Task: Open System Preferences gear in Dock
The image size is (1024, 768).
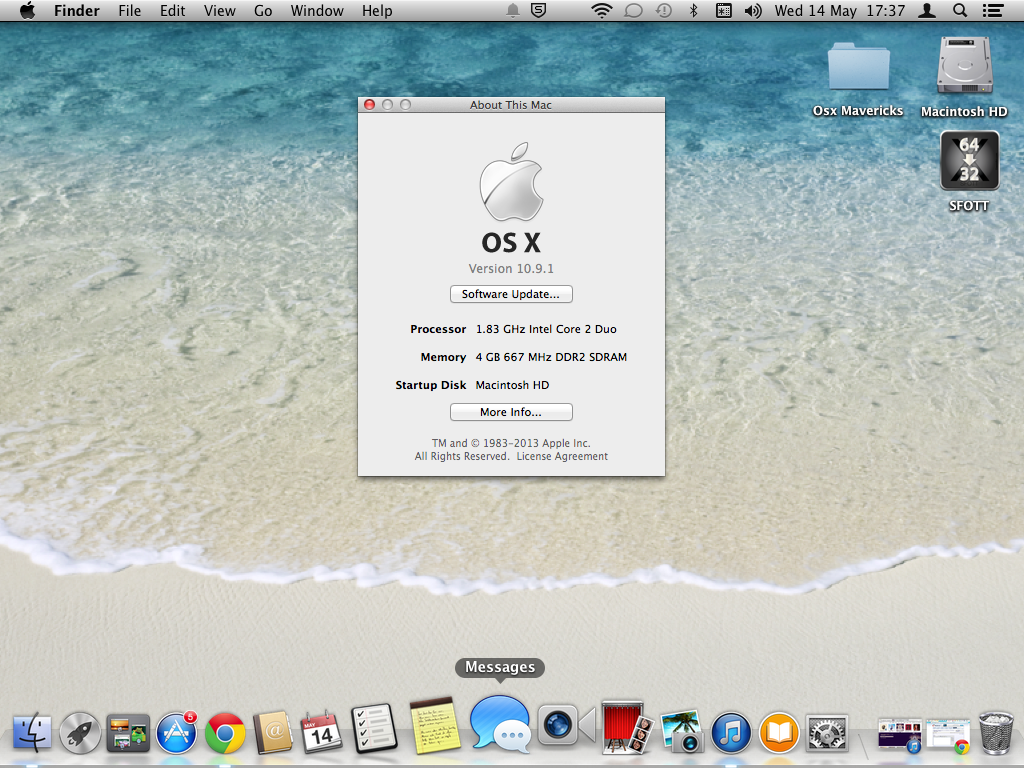Action: [x=827, y=732]
